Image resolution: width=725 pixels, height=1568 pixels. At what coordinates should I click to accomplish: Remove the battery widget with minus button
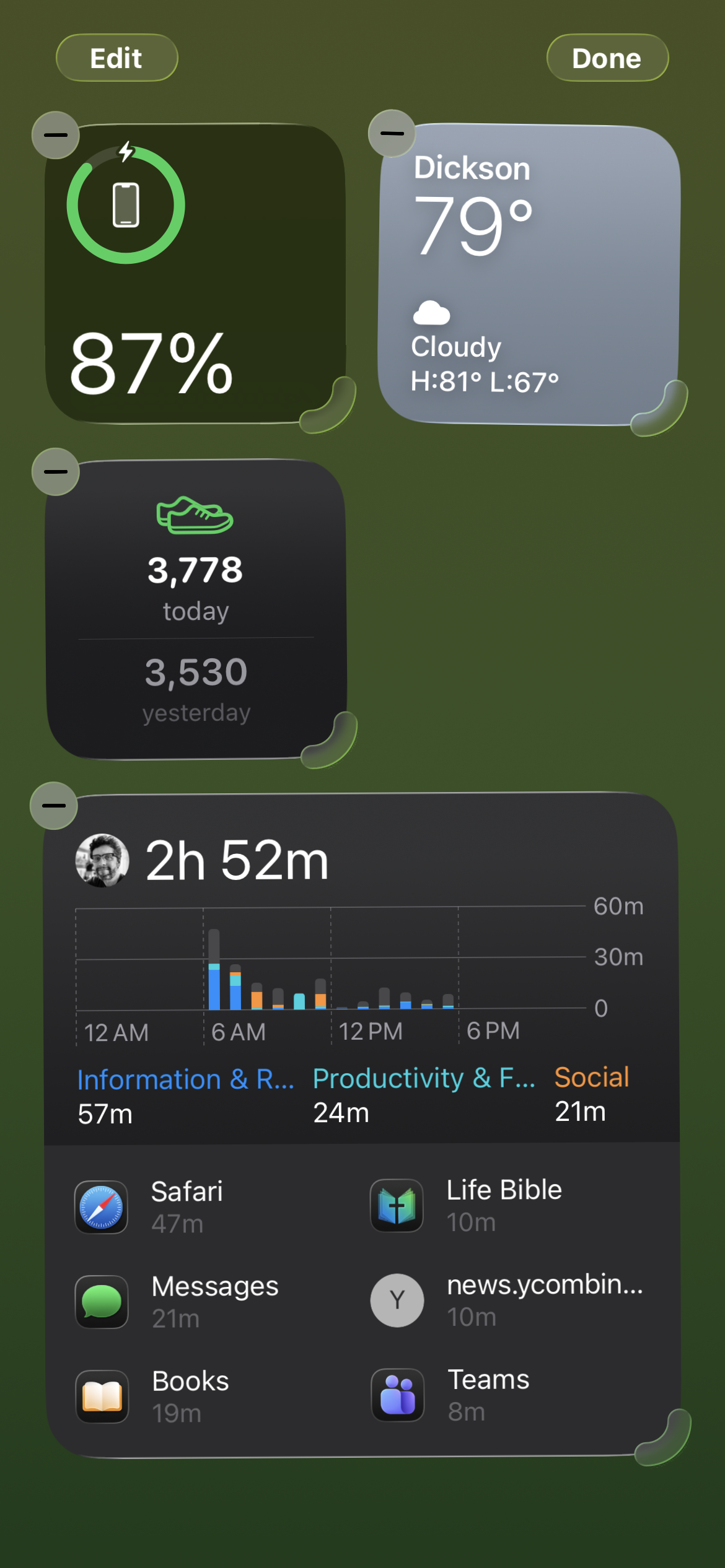(x=56, y=135)
